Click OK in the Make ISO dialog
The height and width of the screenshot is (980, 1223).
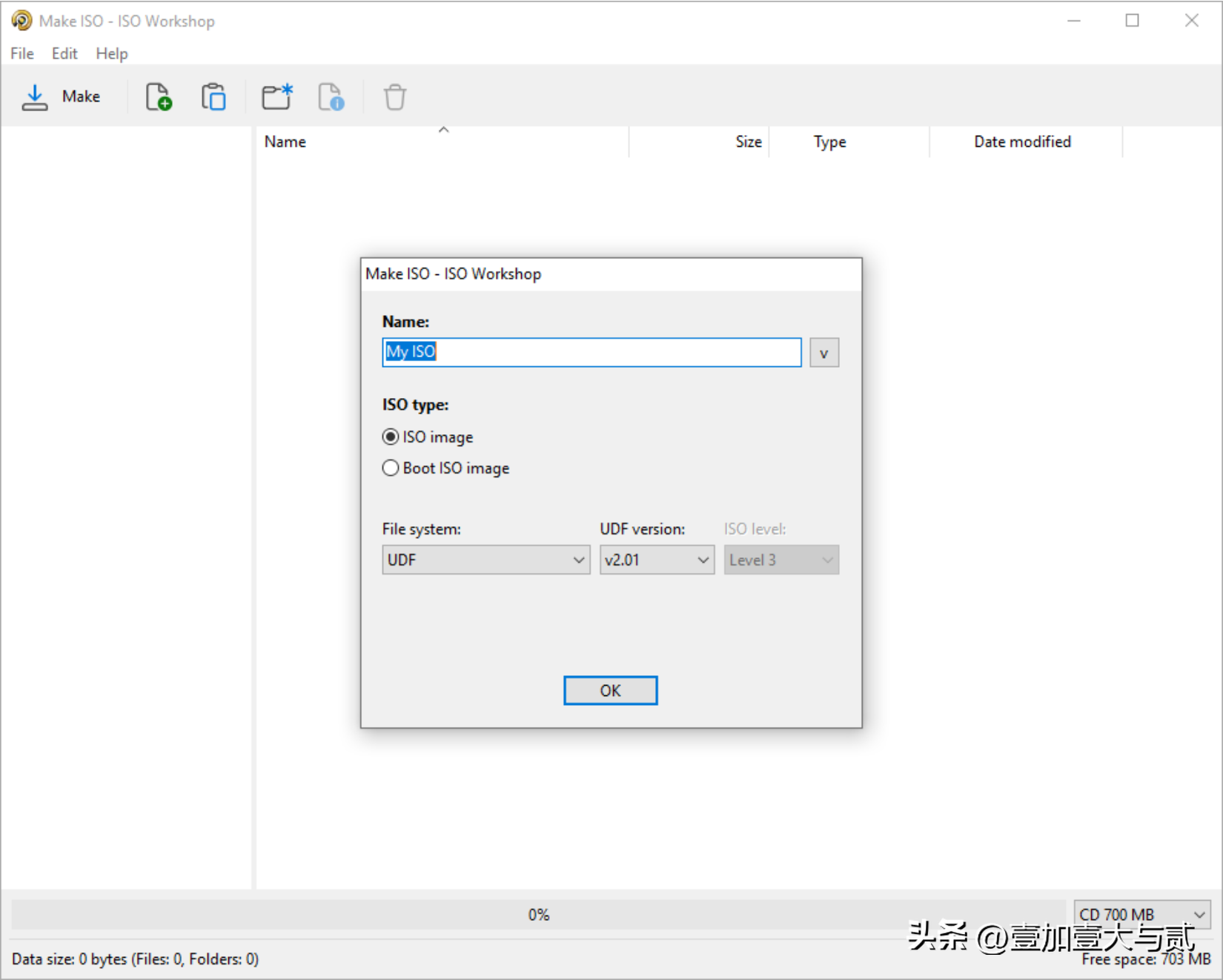point(611,691)
